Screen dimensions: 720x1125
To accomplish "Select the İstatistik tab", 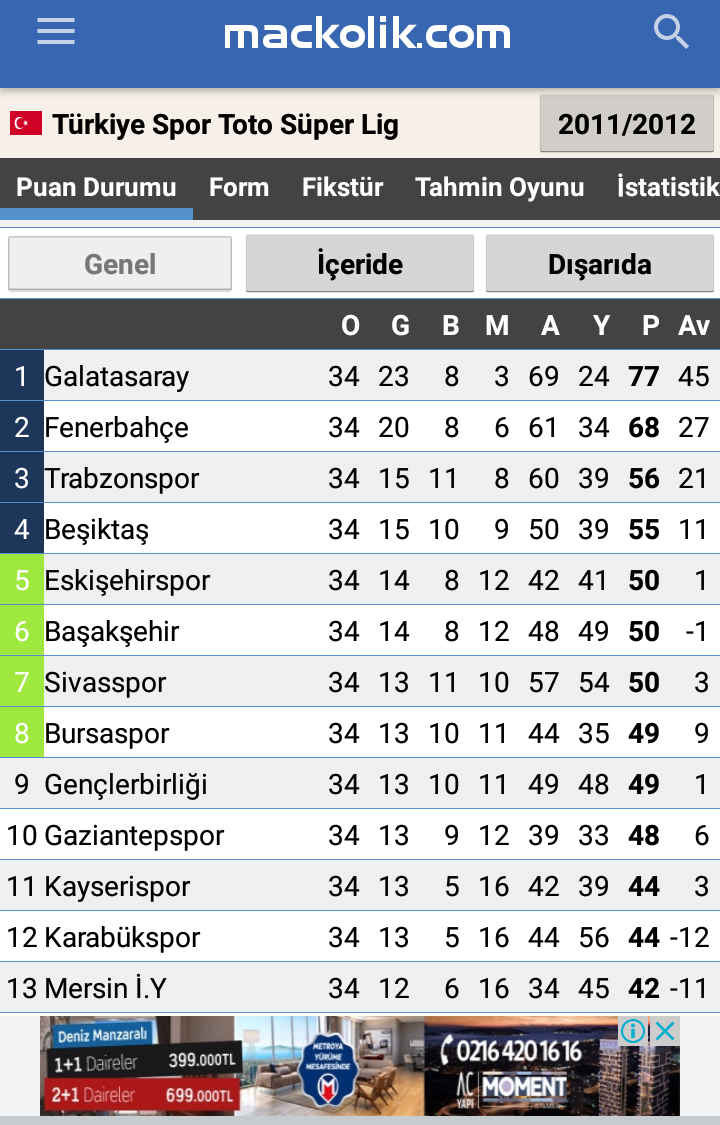I will click(668, 187).
